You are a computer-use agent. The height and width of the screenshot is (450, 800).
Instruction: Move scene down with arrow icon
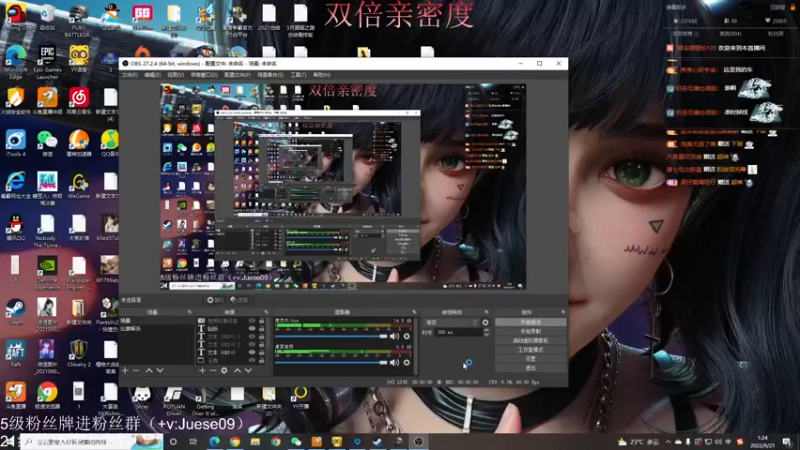(x=160, y=370)
